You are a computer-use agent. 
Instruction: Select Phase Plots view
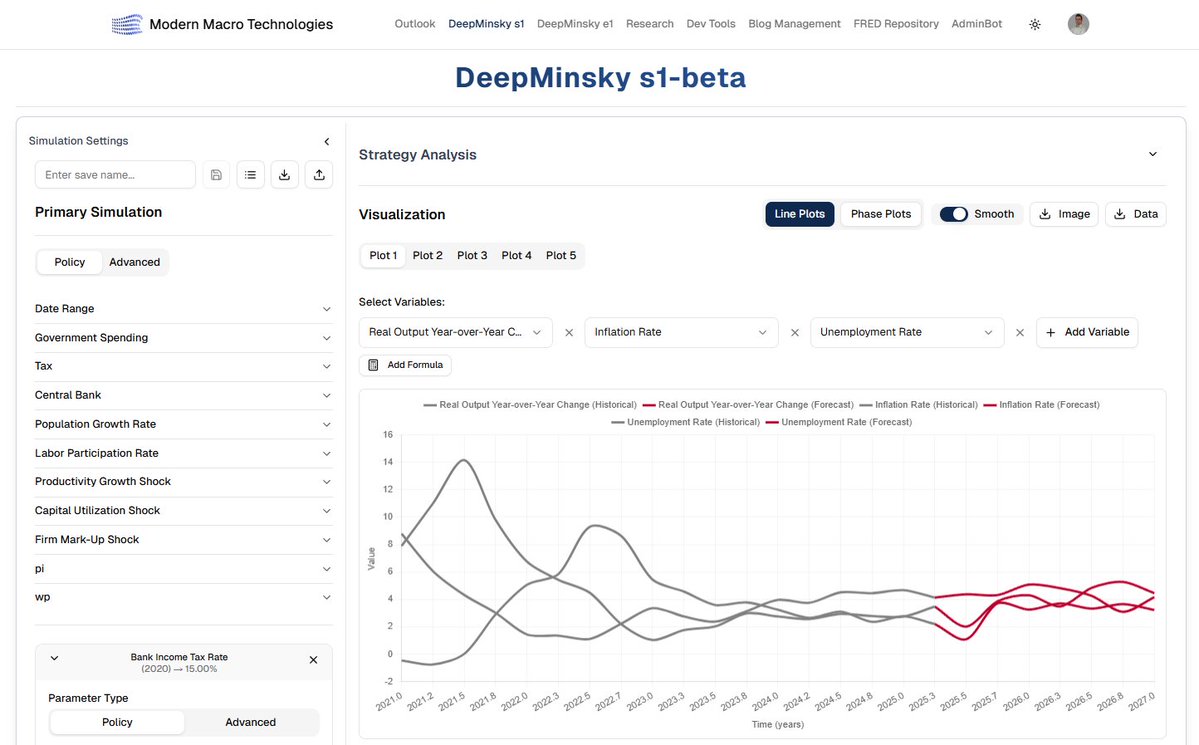pos(881,214)
